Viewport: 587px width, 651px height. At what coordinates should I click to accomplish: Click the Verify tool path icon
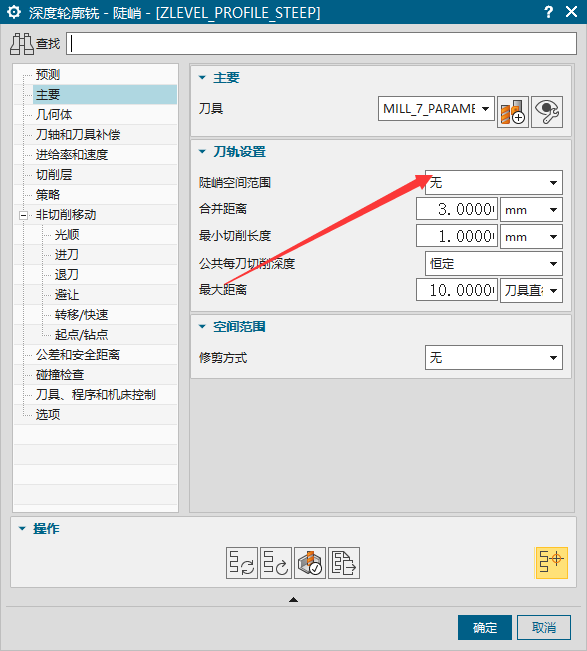(x=310, y=563)
